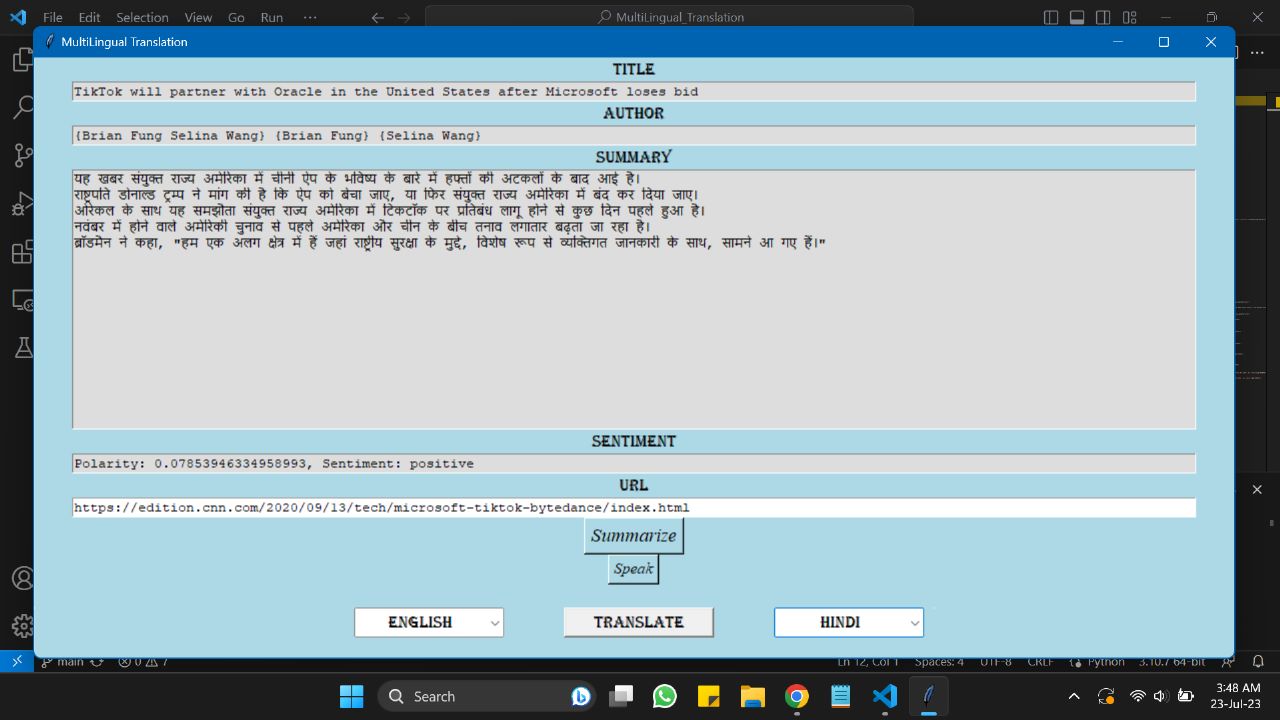The image size is (1280, 720).
Task: Open clock and date 3:48 AM
Action: [x=1238, y=696]
